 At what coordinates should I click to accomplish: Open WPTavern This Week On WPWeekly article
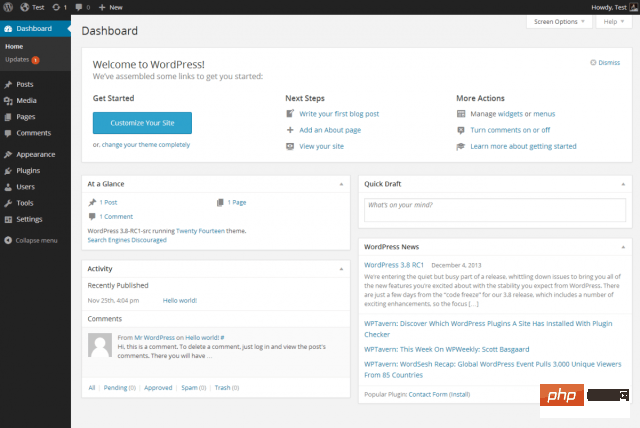pyautogui.click(x=447, y=349)
